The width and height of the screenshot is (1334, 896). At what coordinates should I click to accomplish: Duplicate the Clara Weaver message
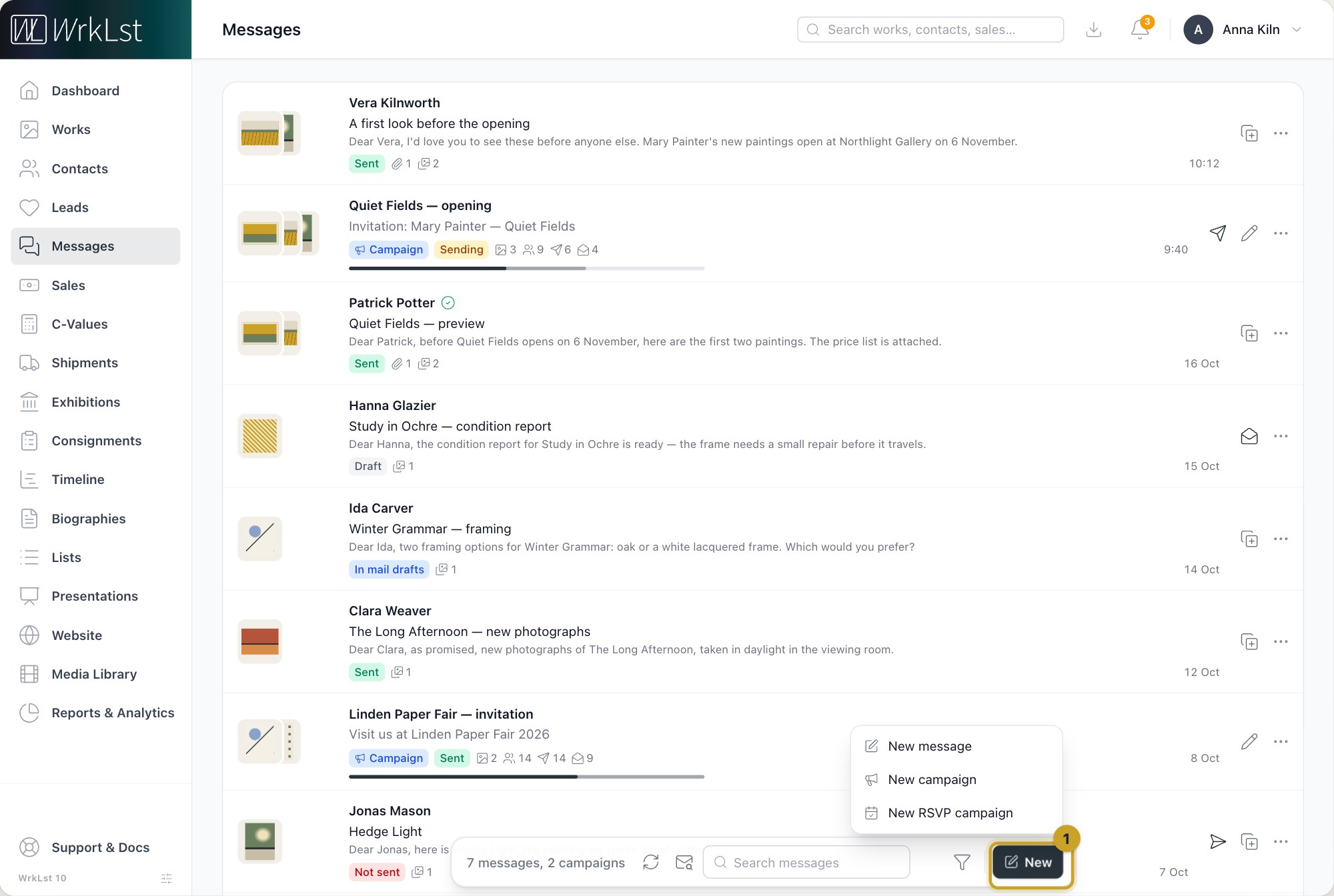1249,641
